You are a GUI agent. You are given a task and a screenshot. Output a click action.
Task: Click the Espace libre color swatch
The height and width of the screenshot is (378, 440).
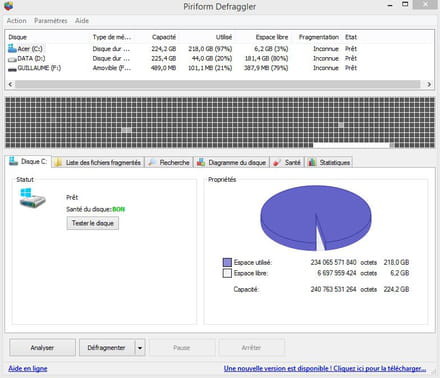227,273
